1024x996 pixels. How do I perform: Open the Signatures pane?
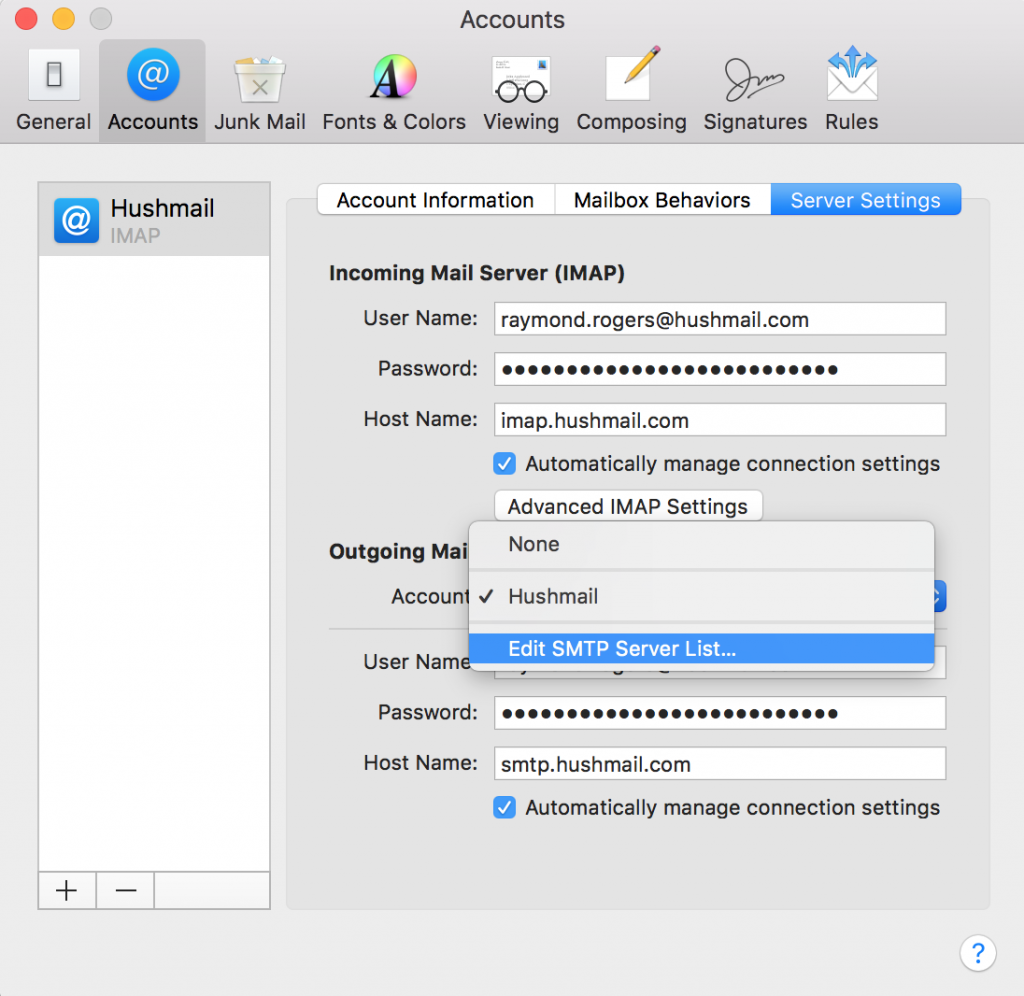coord(755,88)
